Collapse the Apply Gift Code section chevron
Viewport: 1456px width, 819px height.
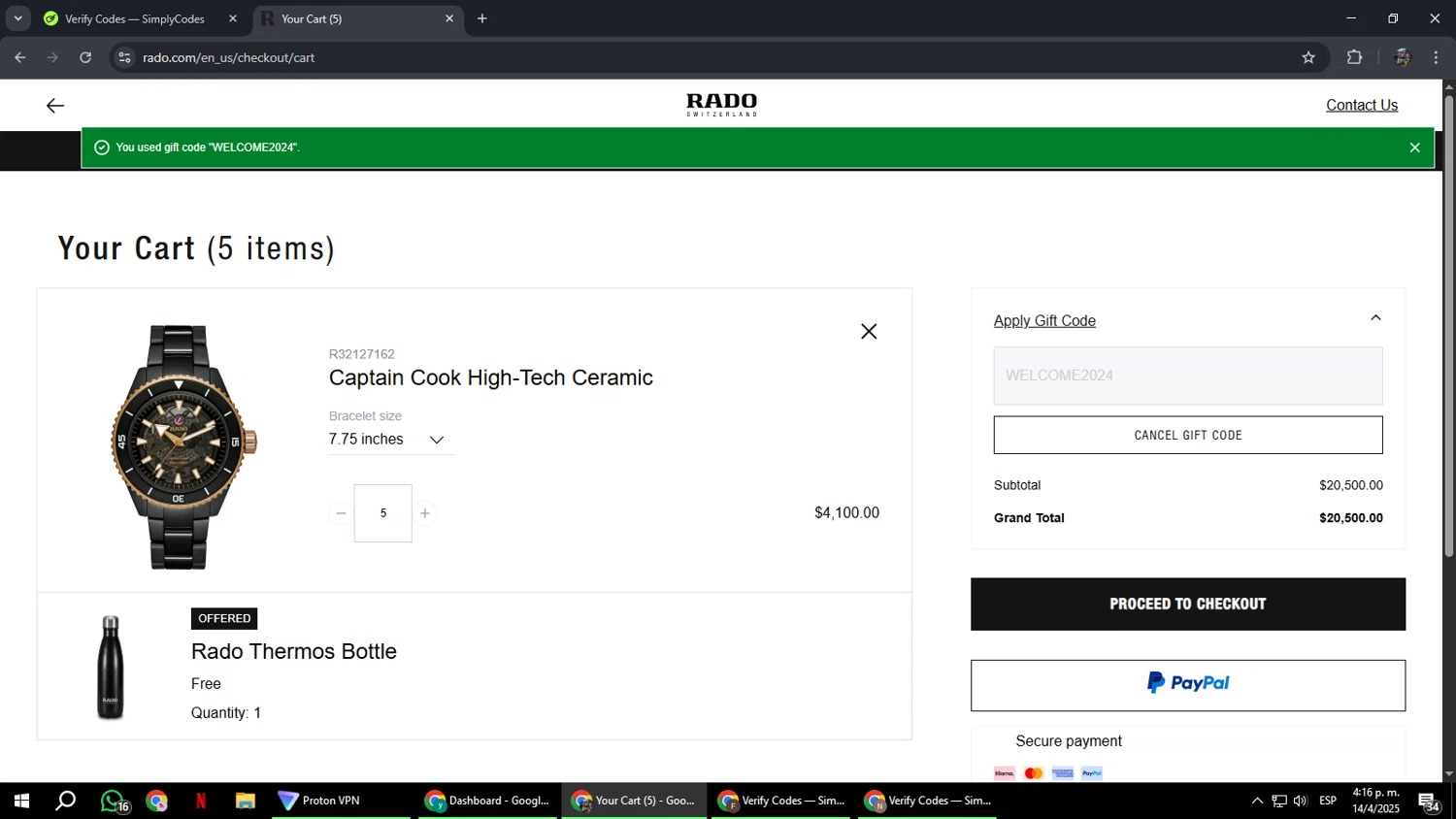point(1375,318)
